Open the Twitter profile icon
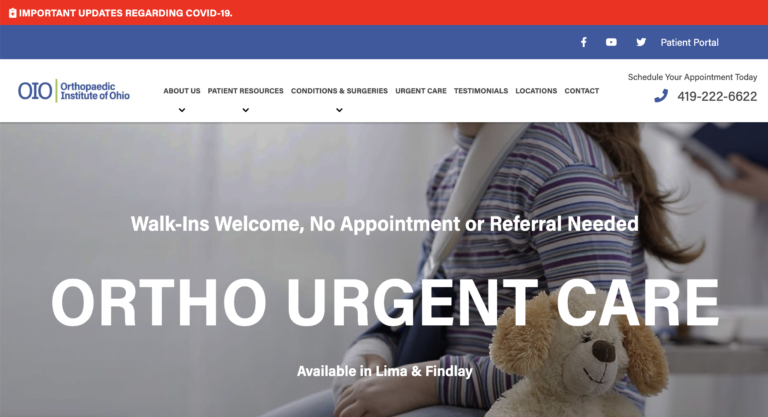768x417 pixels. tap(641, 42)
